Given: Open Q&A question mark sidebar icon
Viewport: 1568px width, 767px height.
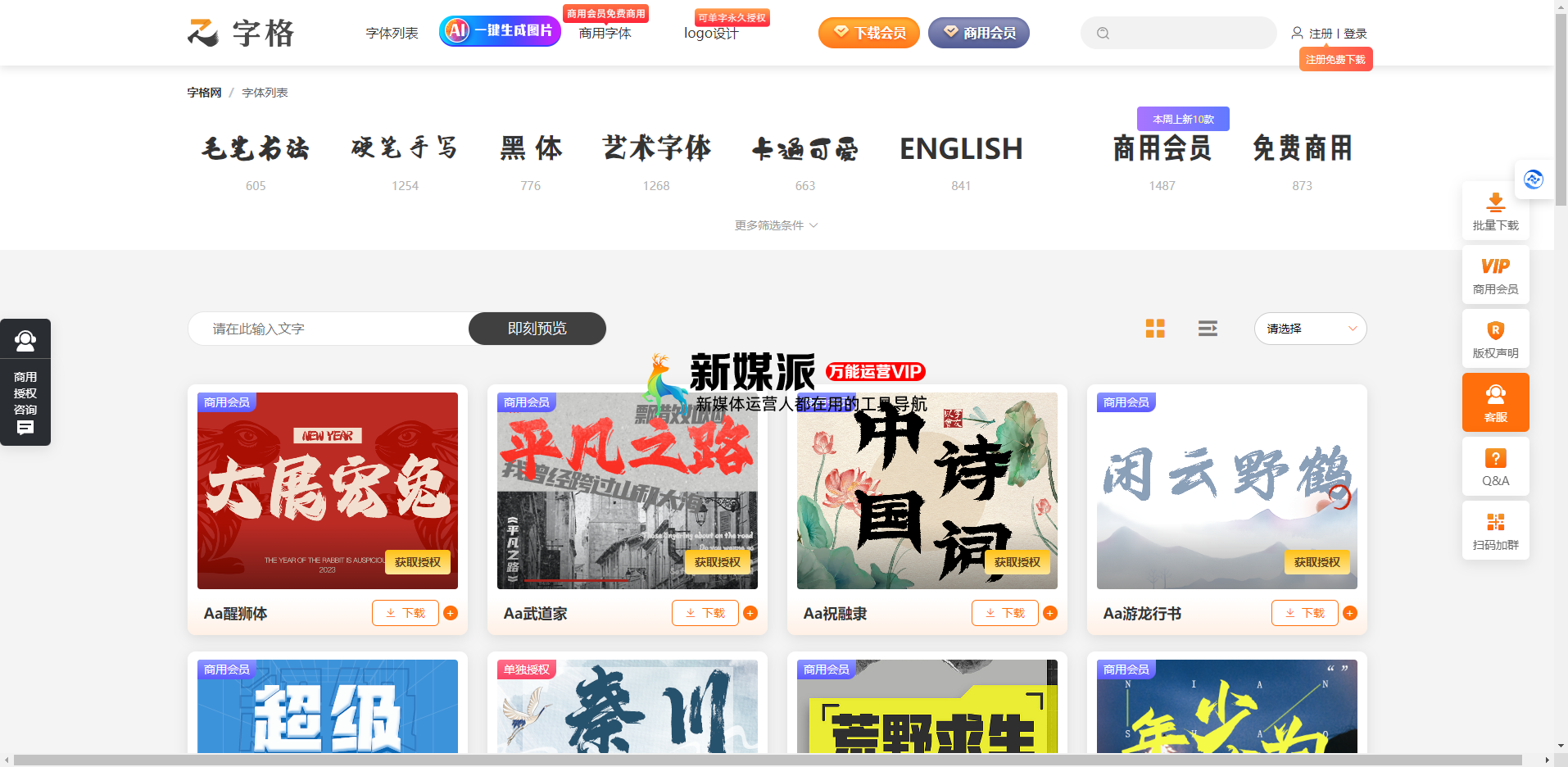Looking at the screenshot, I should click(1496, 466).
